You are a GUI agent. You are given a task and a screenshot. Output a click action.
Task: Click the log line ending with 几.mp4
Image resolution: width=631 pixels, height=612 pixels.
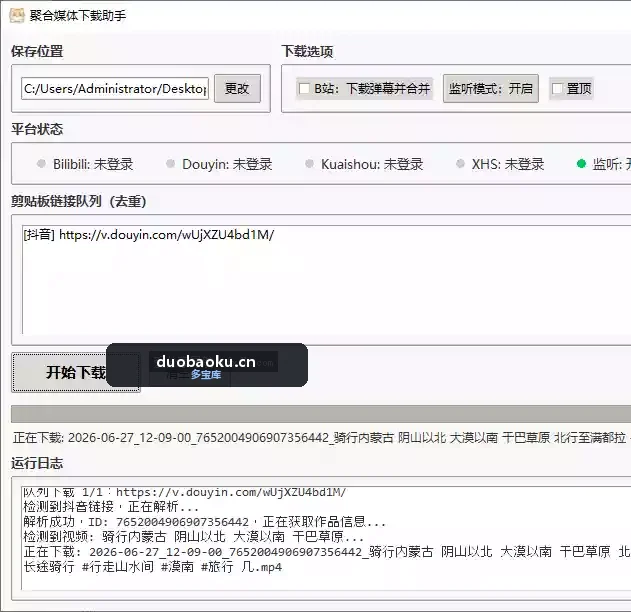[153, 567]
